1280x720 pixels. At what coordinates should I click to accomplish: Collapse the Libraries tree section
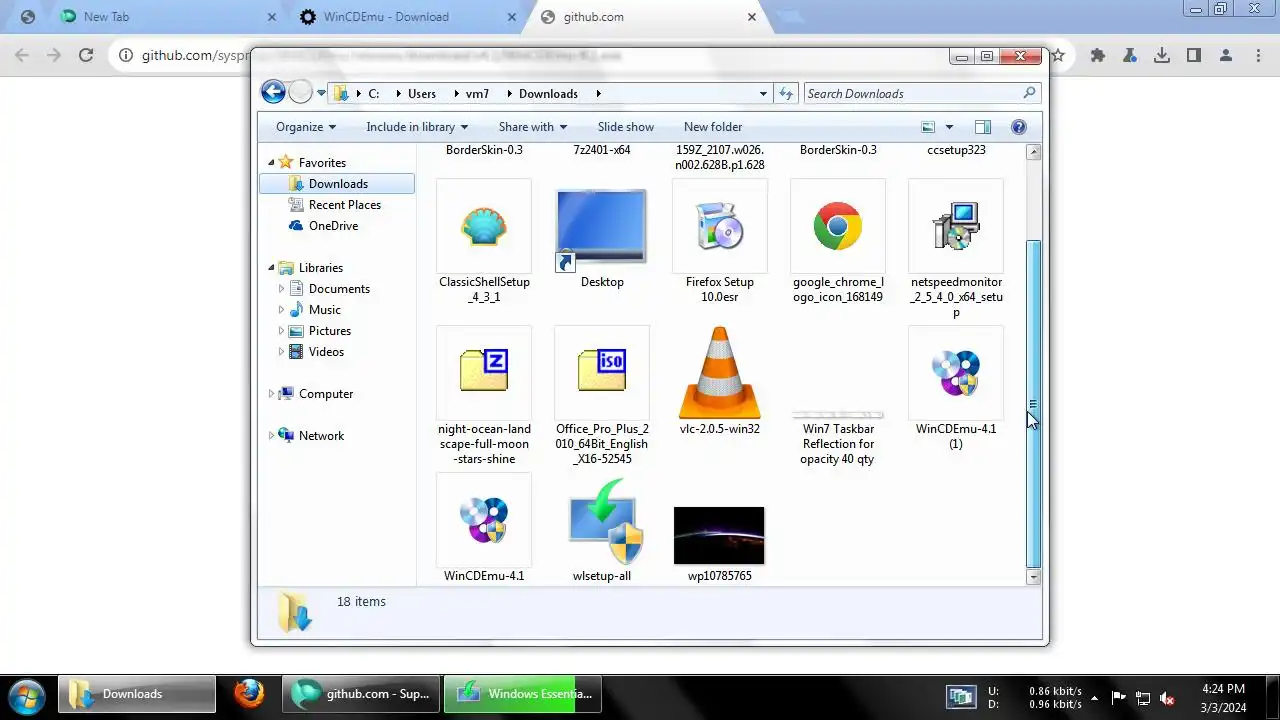pos(271,267)
